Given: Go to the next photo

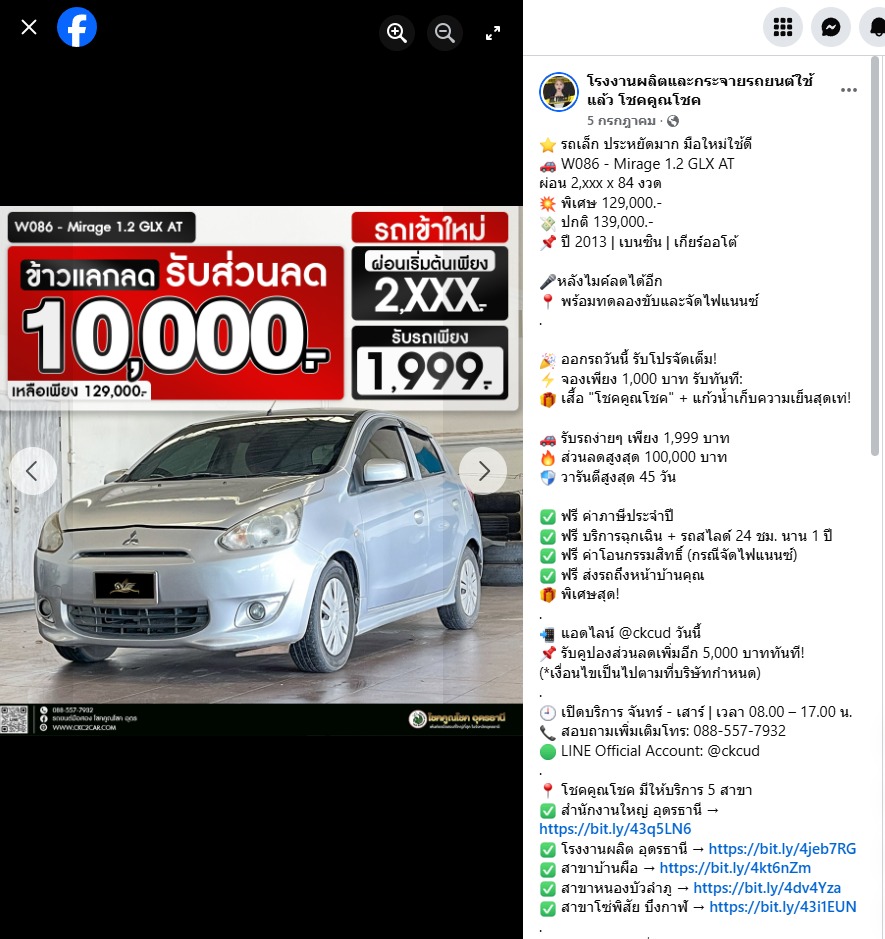Looking at the screenshot, I should [483, 471].
